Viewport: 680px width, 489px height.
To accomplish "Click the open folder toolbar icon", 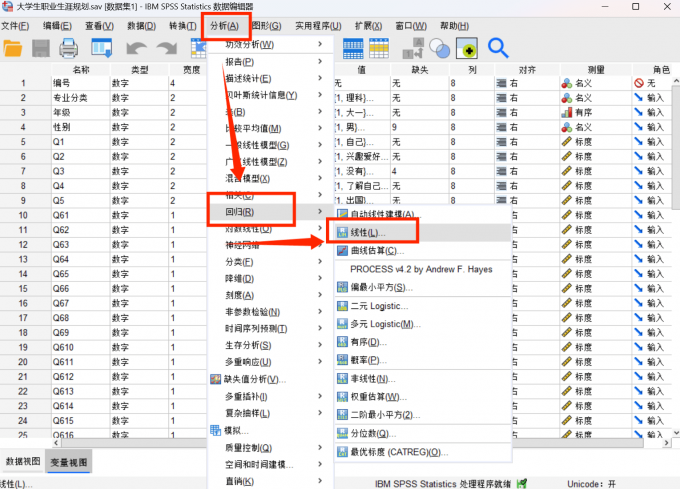I will coord(13,48).
